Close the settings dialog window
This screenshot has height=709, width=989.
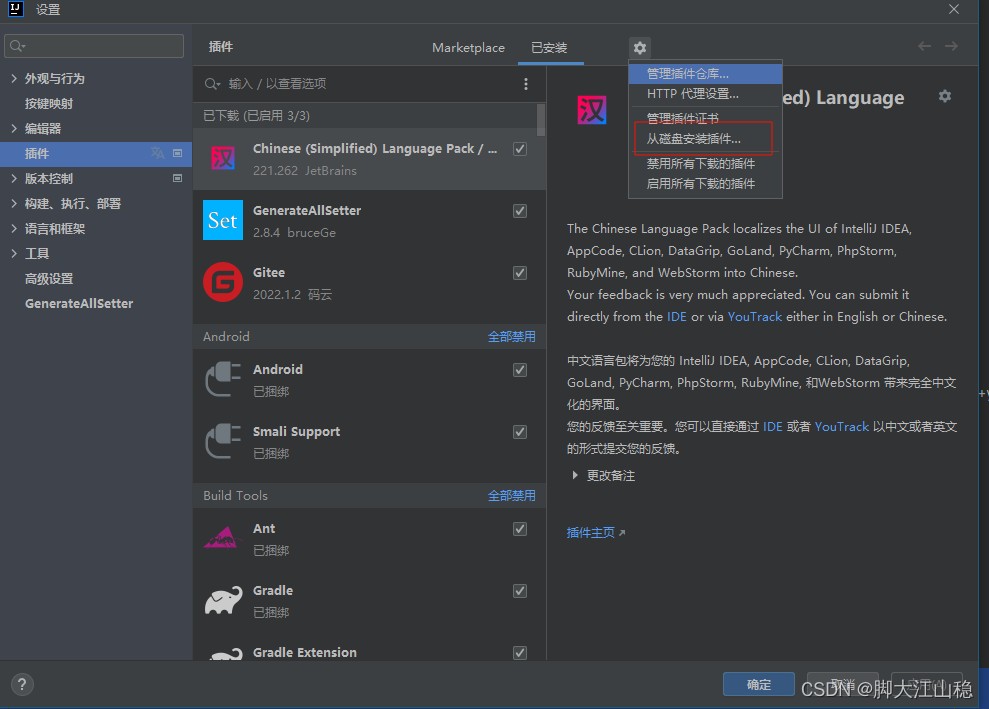[954, 9]
